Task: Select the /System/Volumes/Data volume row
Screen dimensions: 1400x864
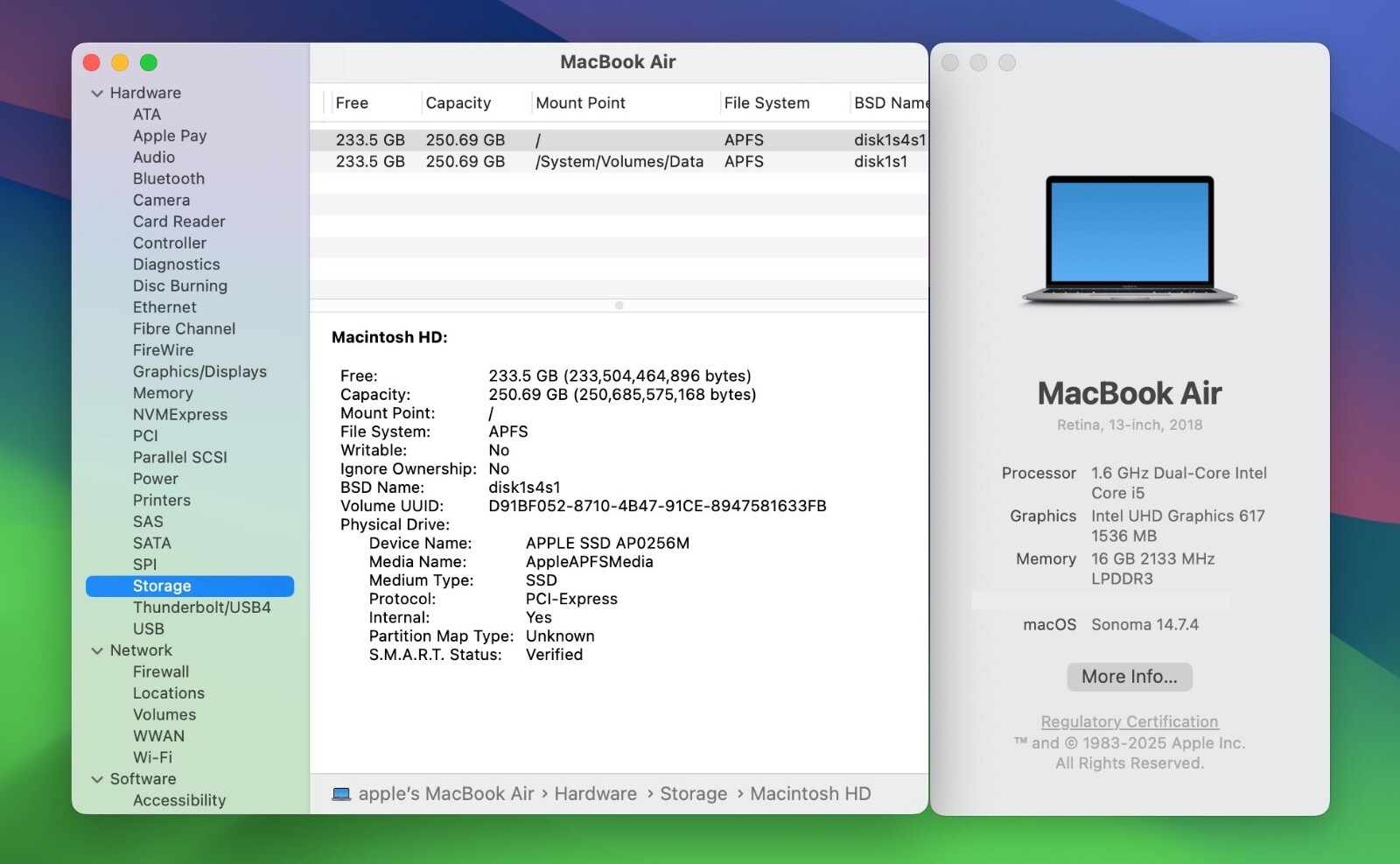Action: pyautogui.click(x=619, y=162)
